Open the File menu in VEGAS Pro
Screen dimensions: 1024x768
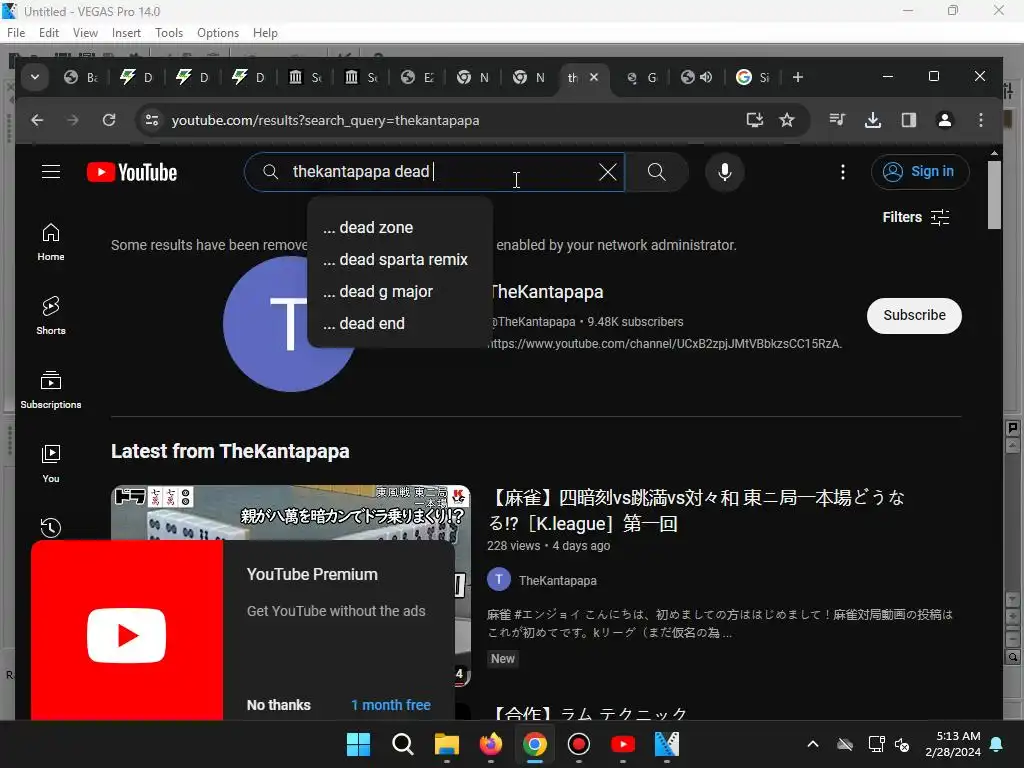pyautogui.click(x=16, y=33)
